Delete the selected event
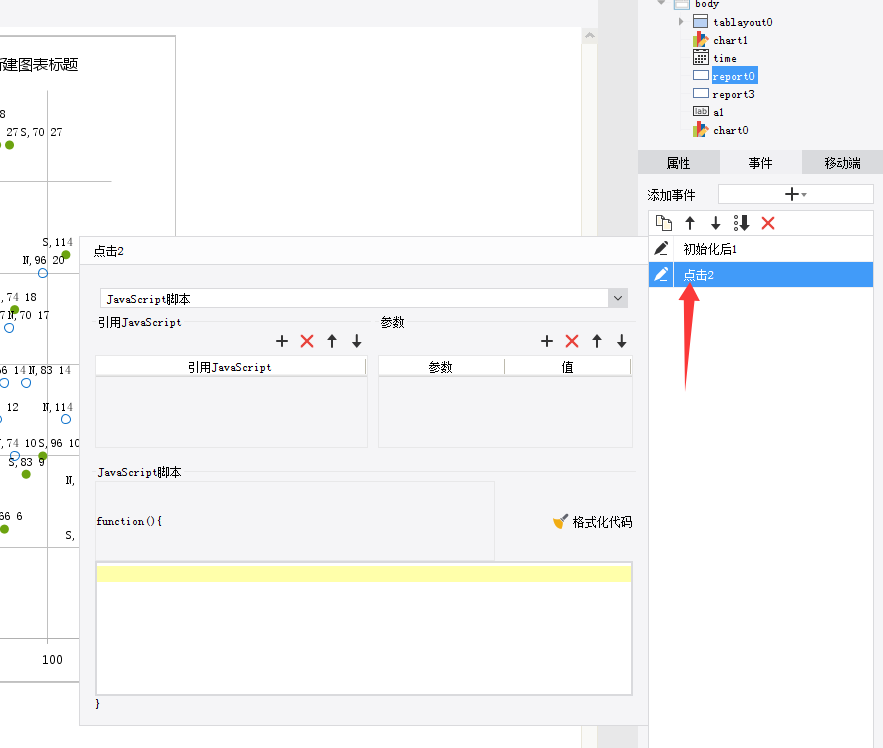883x748 pixels. tap(768, 224)
